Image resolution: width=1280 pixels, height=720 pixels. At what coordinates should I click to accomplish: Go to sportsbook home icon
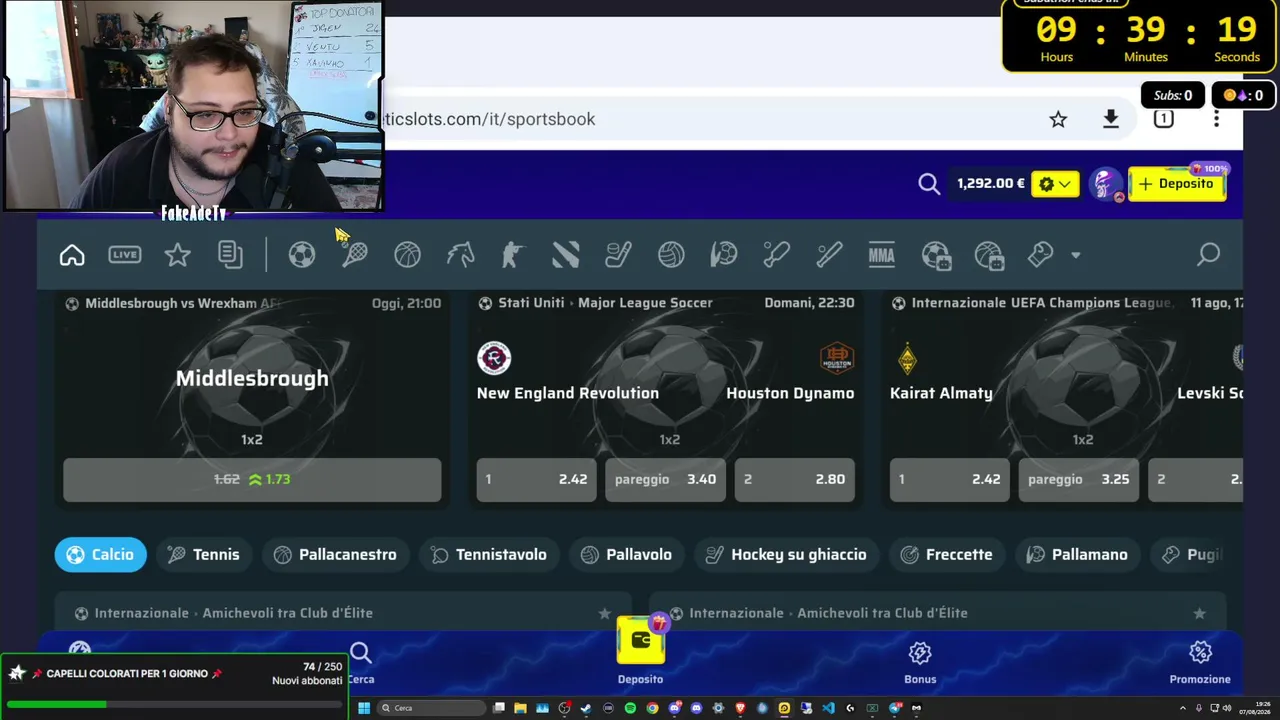[72, 255]
